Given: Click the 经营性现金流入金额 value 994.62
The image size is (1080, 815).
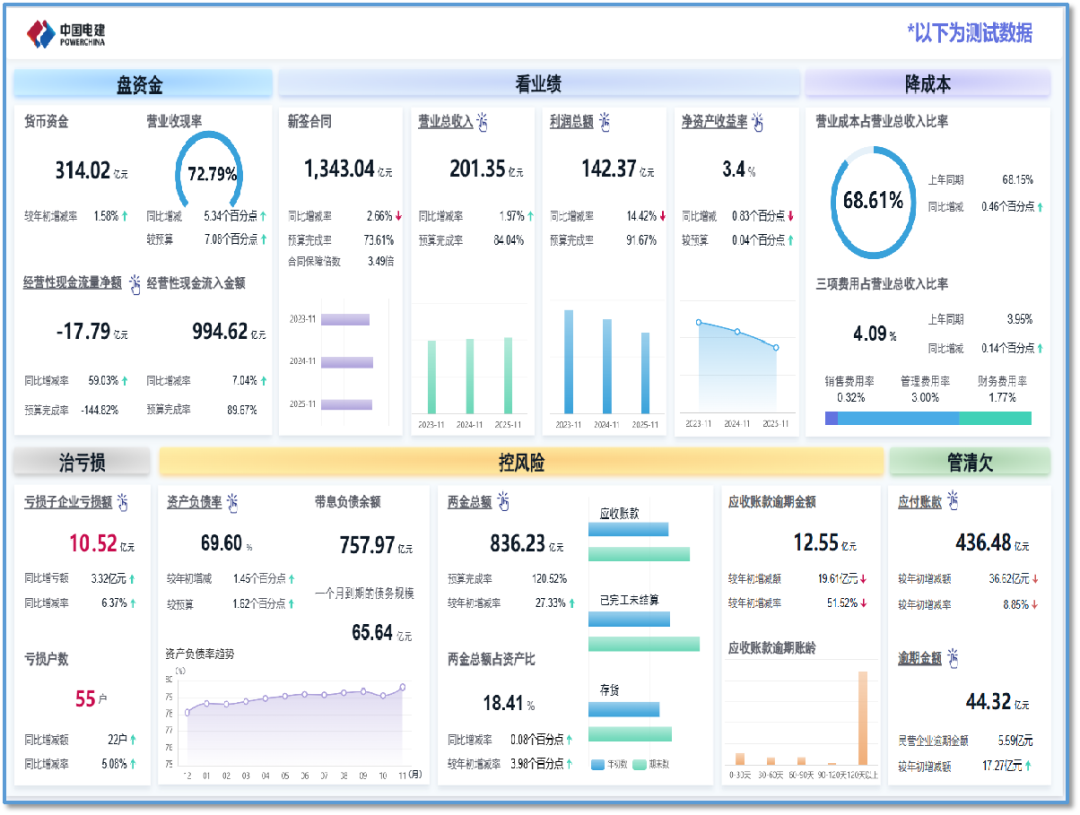Looking at the screenshot, I should [220, 331].
